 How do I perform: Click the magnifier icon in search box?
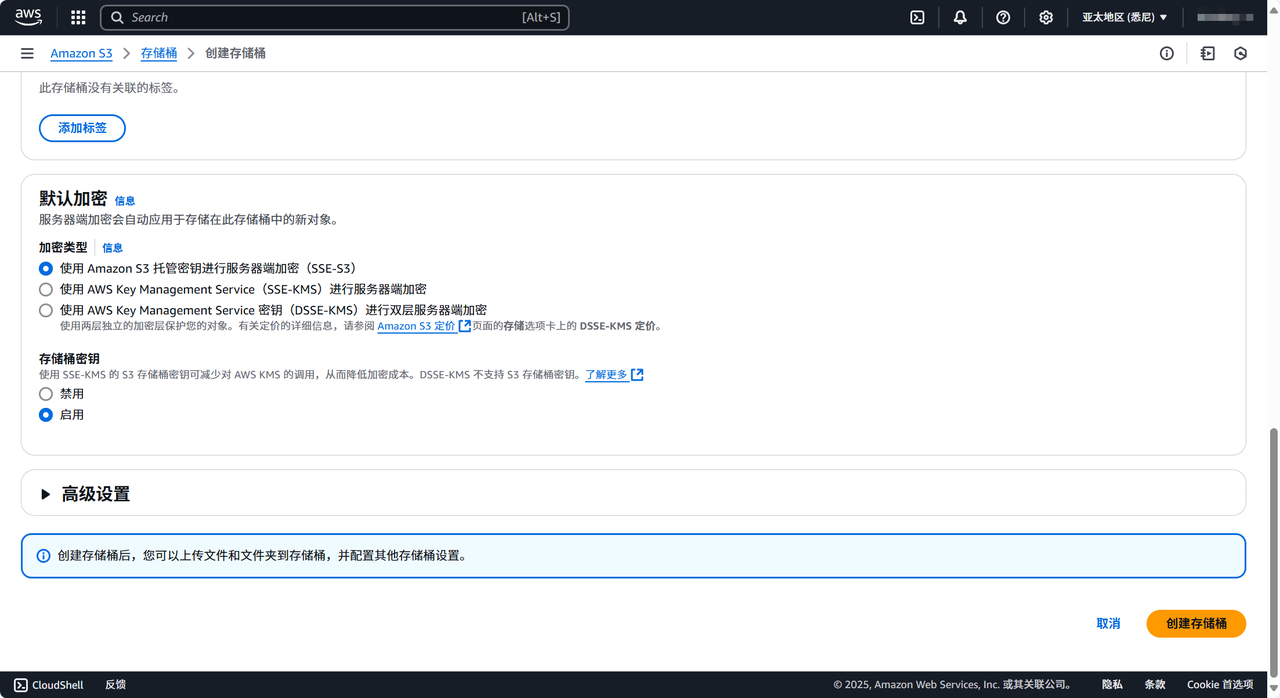[x=117, y=17]
